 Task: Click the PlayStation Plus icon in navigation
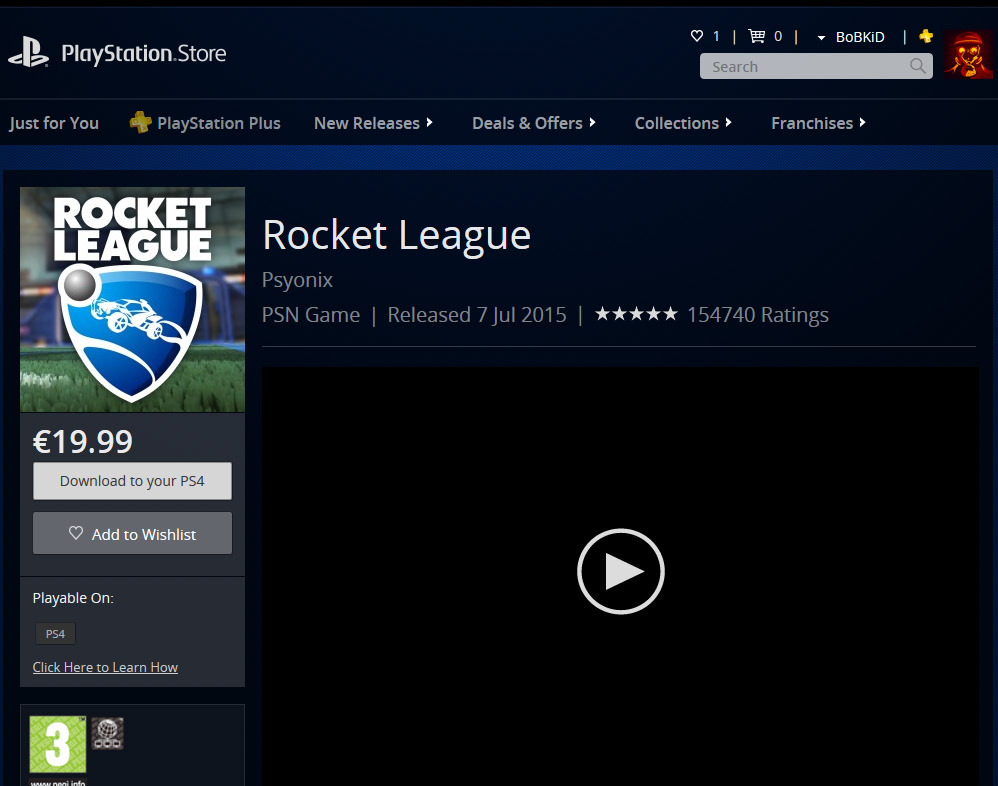pyautogui.click(x=141, y=122)
